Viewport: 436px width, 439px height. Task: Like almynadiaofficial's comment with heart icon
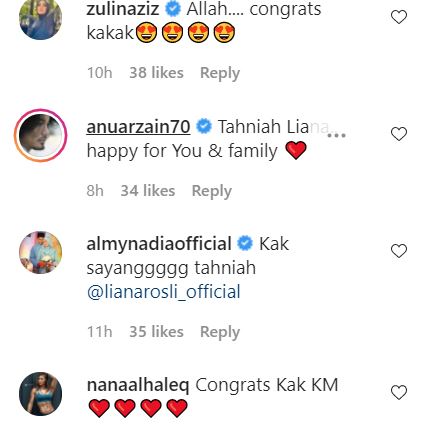(x=399, y=251)
